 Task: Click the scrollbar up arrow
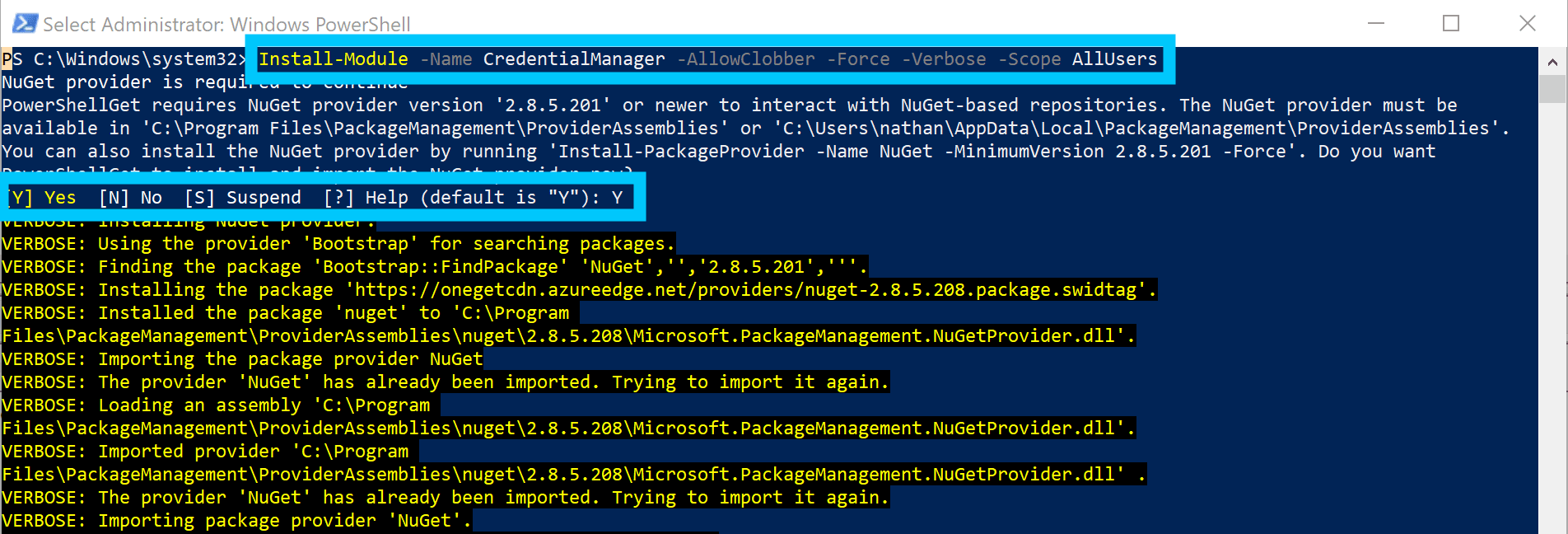[x=1552, y=62]
